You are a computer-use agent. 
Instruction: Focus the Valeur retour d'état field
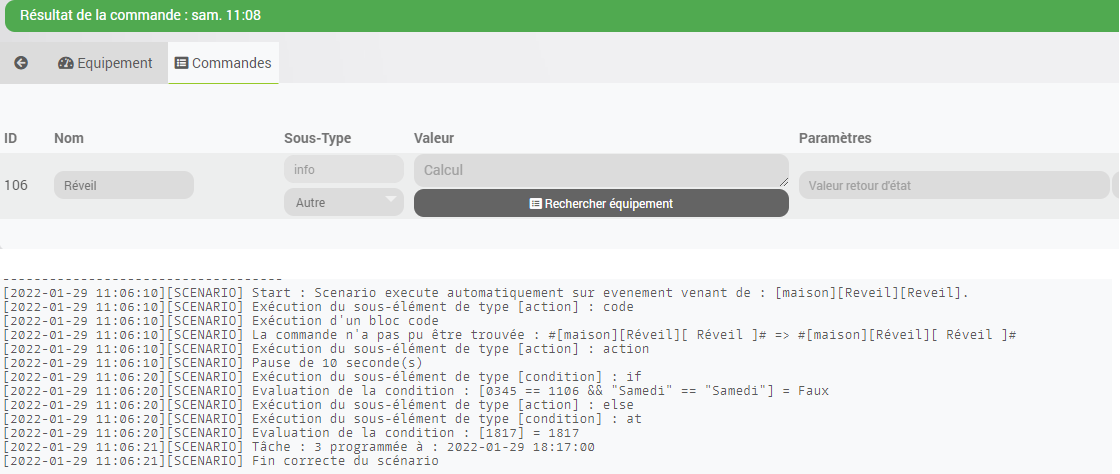(x=954, y=185)
